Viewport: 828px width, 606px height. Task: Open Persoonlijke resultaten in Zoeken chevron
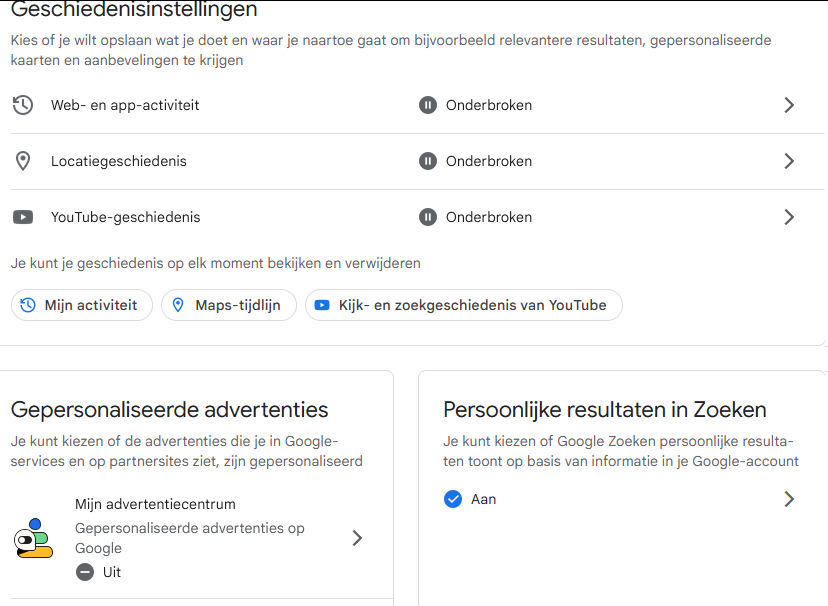point(789,499)
